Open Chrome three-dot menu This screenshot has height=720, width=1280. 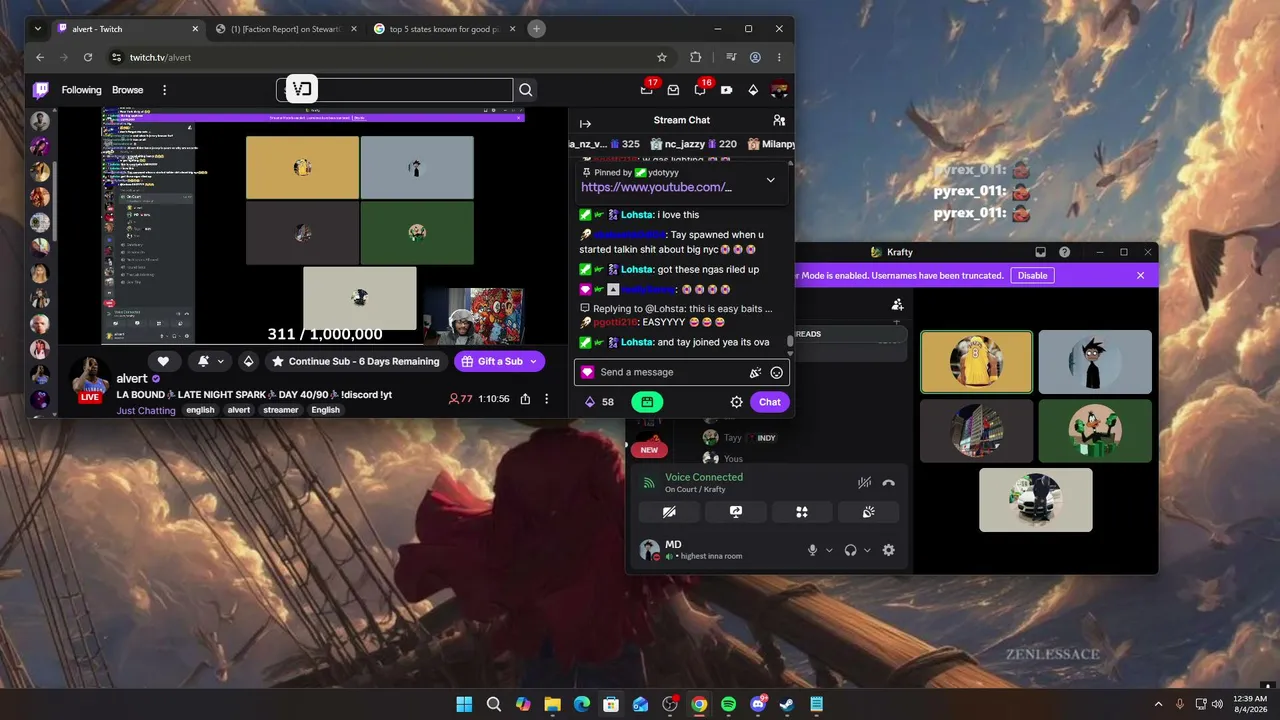click(779, 57)
